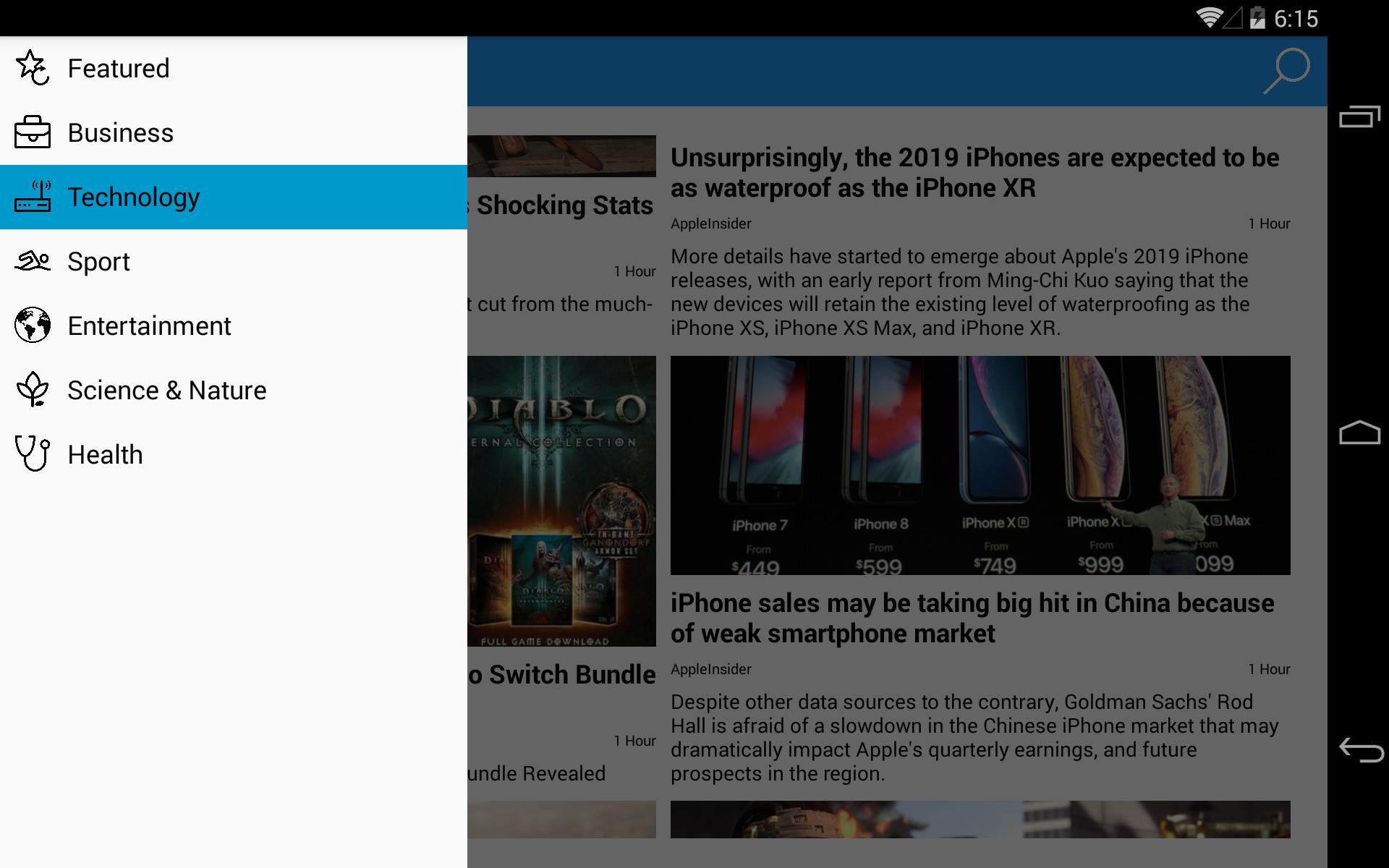Click AppleInsider source on the China sales article
This screenshot has height=868, width=1389.
tap(711, 669)
